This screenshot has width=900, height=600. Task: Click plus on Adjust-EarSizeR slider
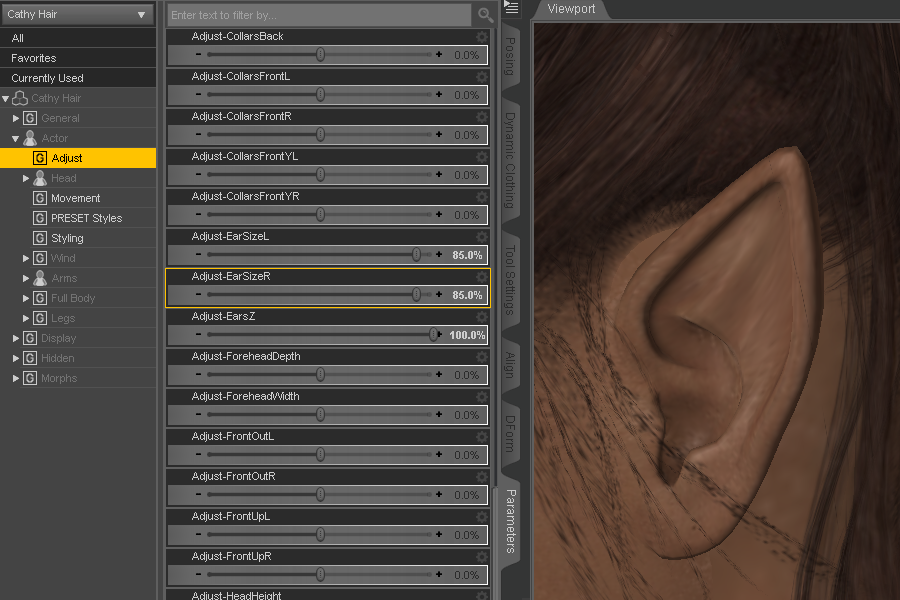(439, 295)
